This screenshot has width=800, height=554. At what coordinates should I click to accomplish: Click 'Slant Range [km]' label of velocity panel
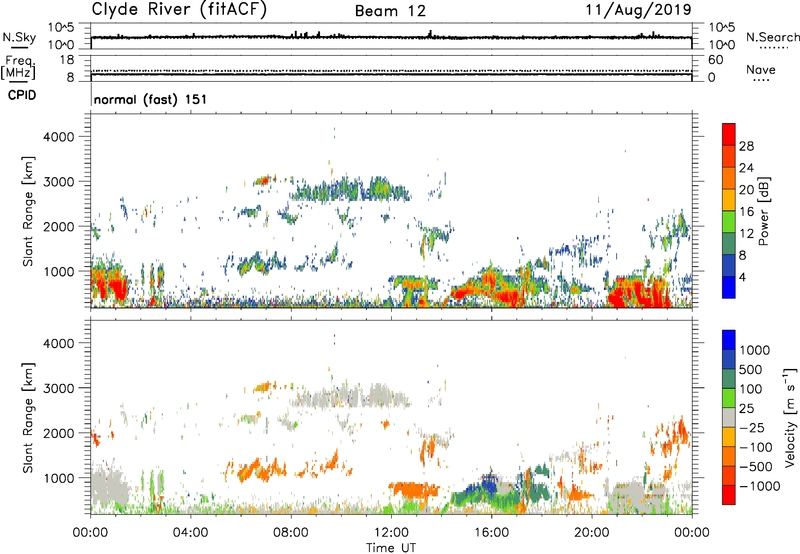tap(28, 418)
